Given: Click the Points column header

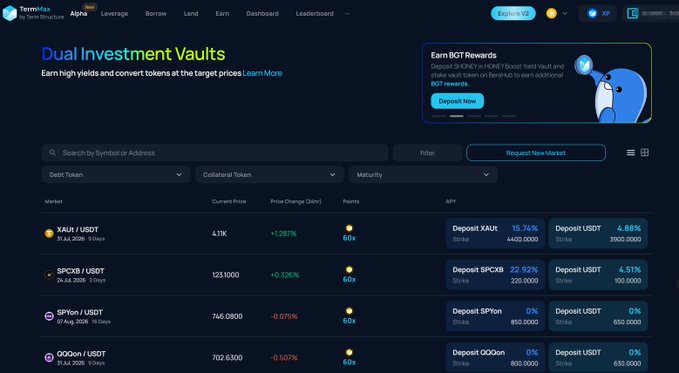Looking at the screenshot, I should [x=351, y=201].
